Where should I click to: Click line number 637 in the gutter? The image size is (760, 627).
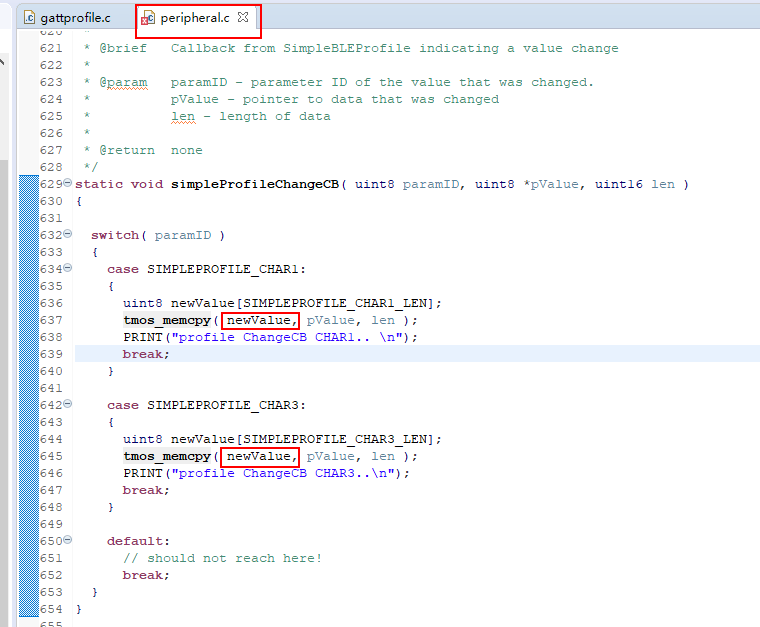(x=51, y=320)
